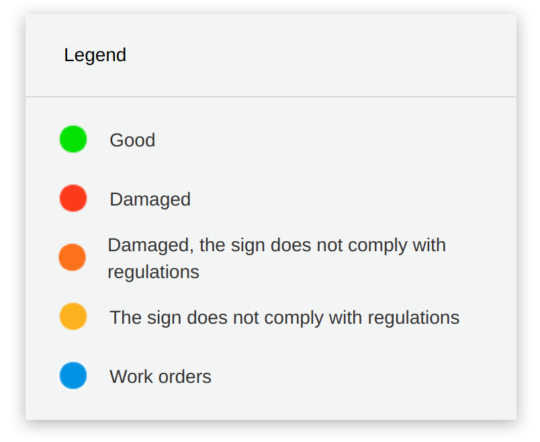Image resolution: width=540 pixels, height=442 pixels.
Task: Select the yellow non-compliant sign dot
Action: 73,316
